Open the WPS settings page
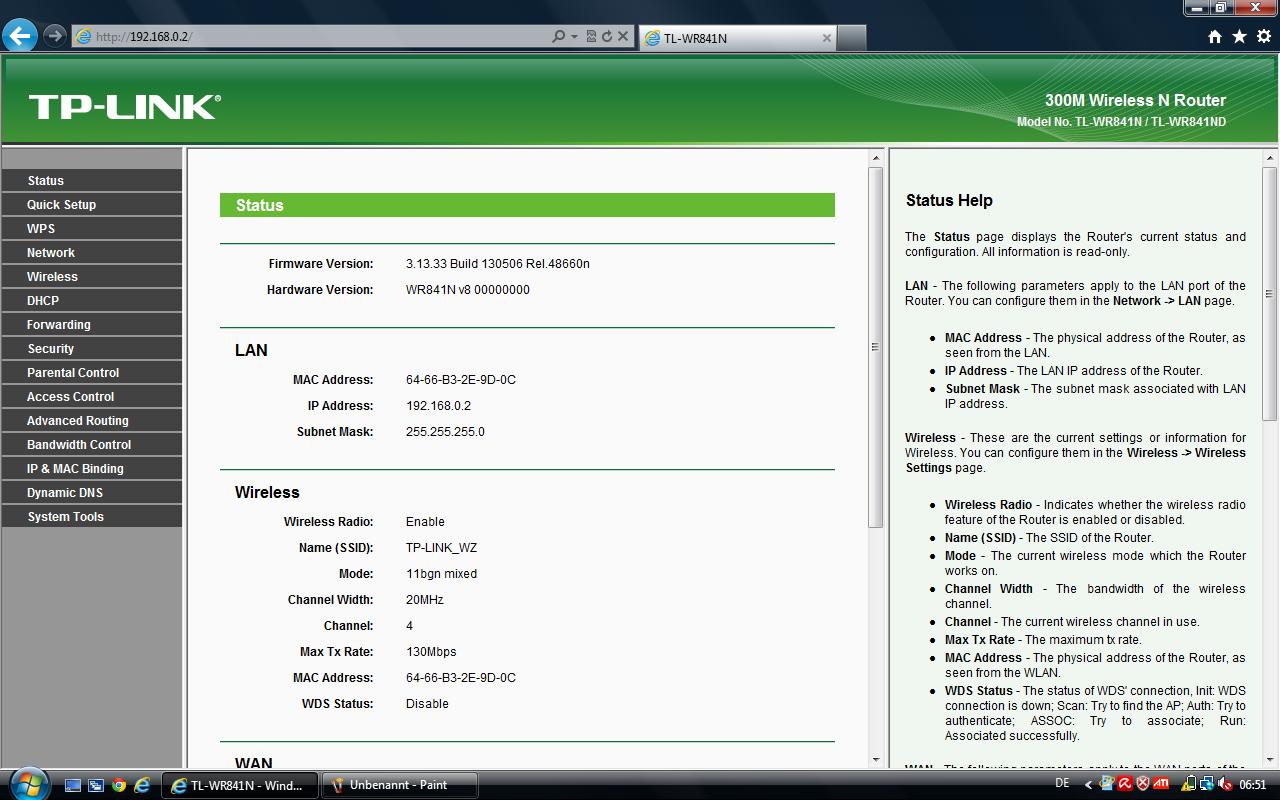The width and height of the screenshot is (1280, 800). 92,228
